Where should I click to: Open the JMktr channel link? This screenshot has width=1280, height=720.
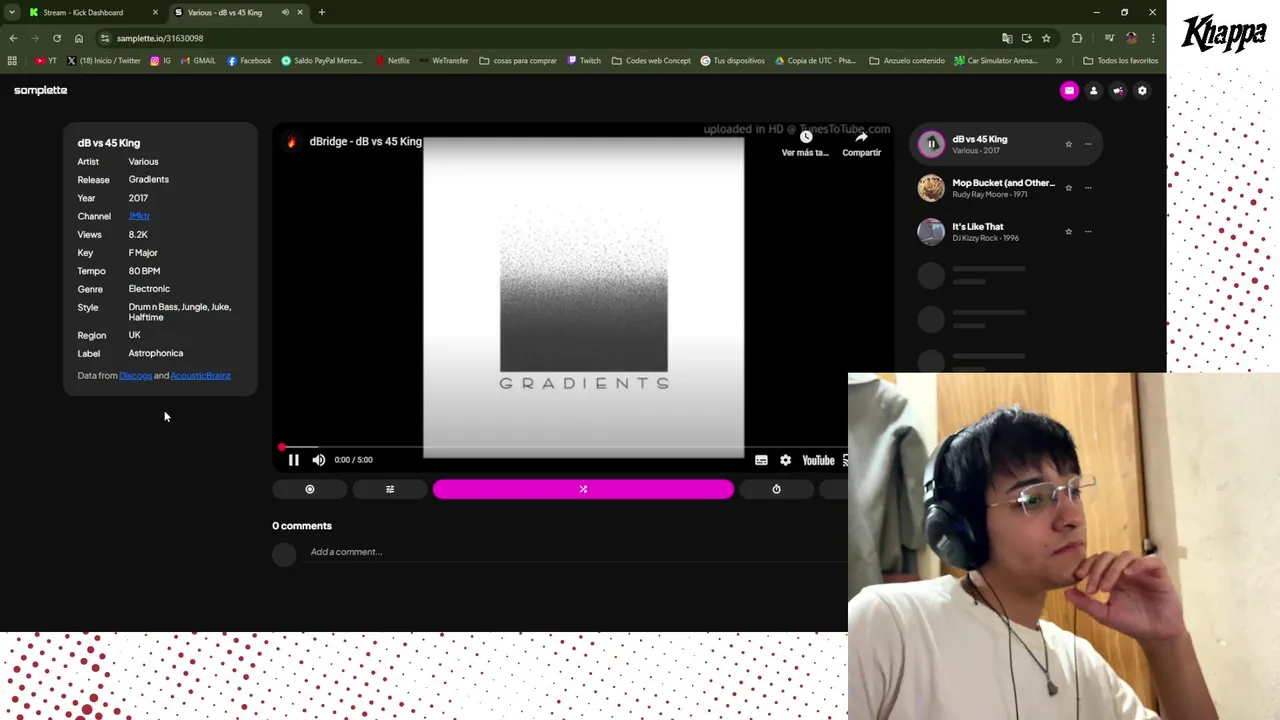pos(139,216)
